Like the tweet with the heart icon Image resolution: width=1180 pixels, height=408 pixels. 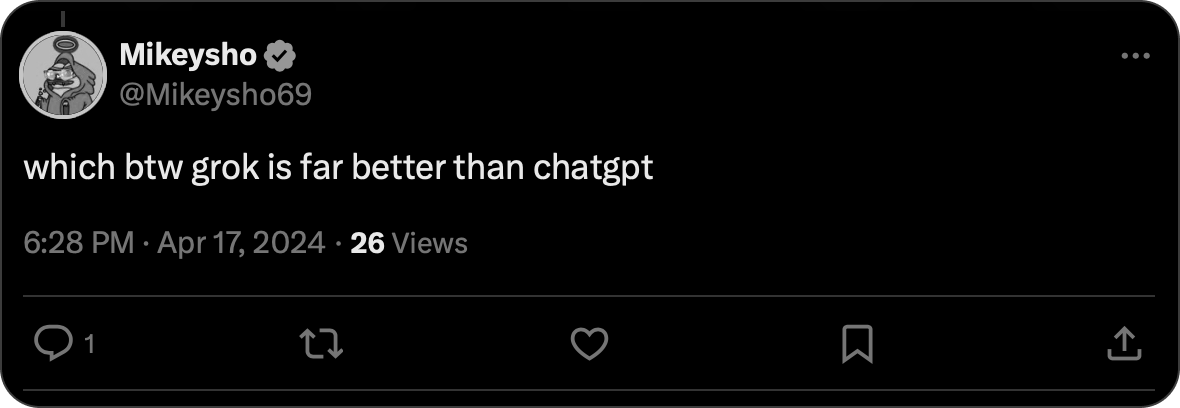[x=589, y=344]
